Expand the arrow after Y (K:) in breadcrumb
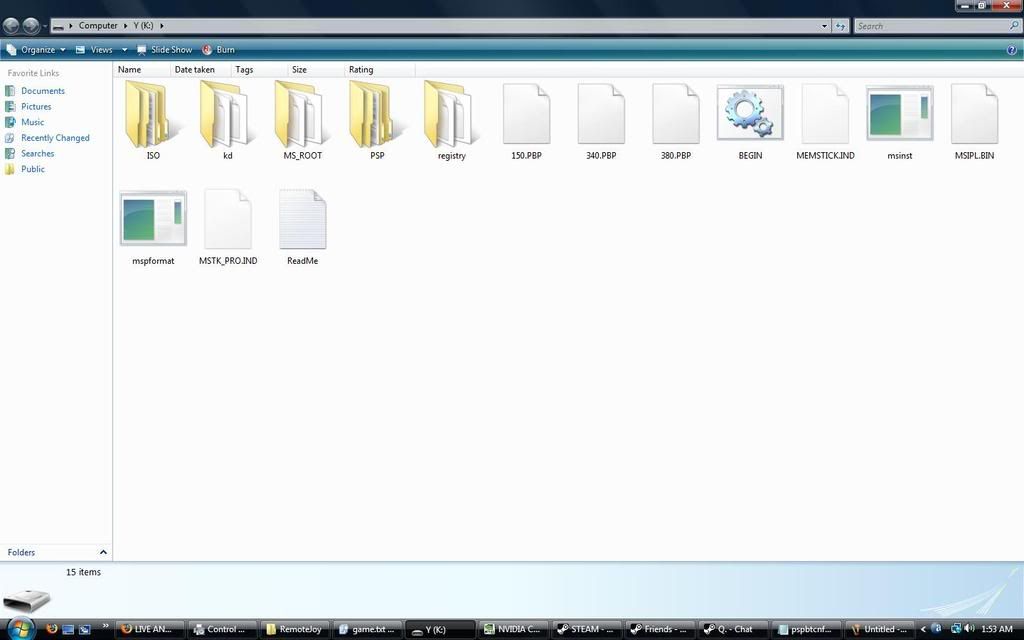The width and height of the screenshot is (1024, 640). (x=162, y=25)
